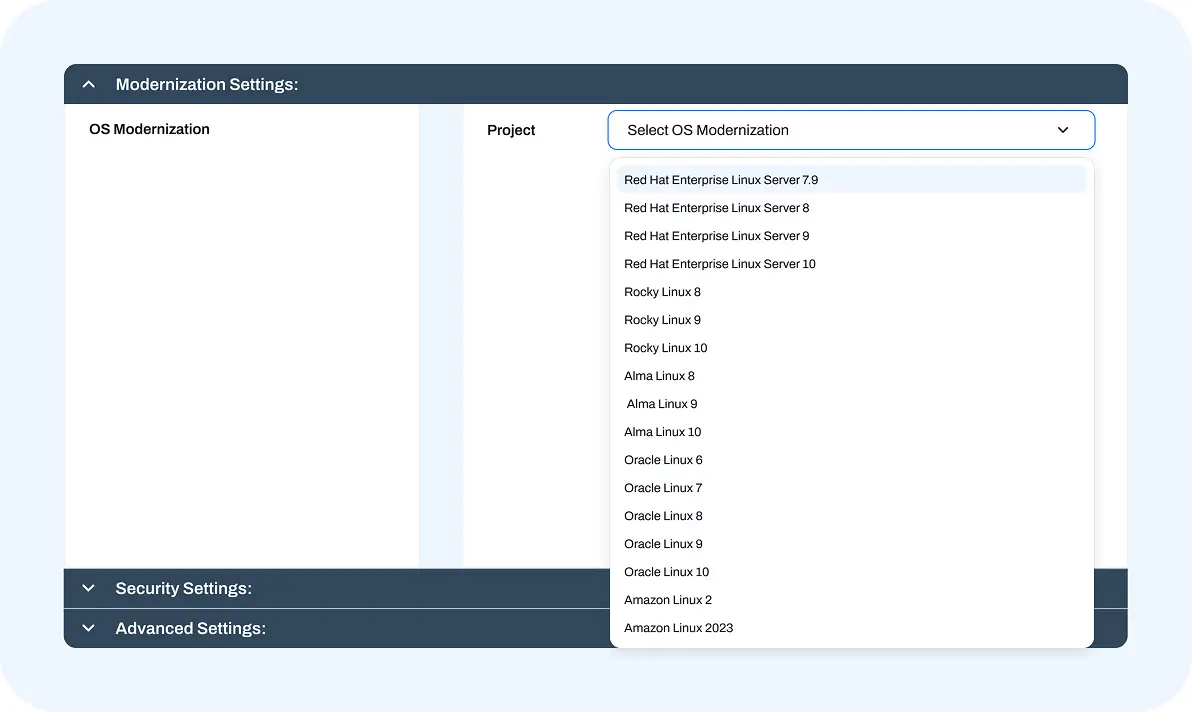
Task: Select Oracle Linux 7 entry
Action: click(x=851, y=488)
